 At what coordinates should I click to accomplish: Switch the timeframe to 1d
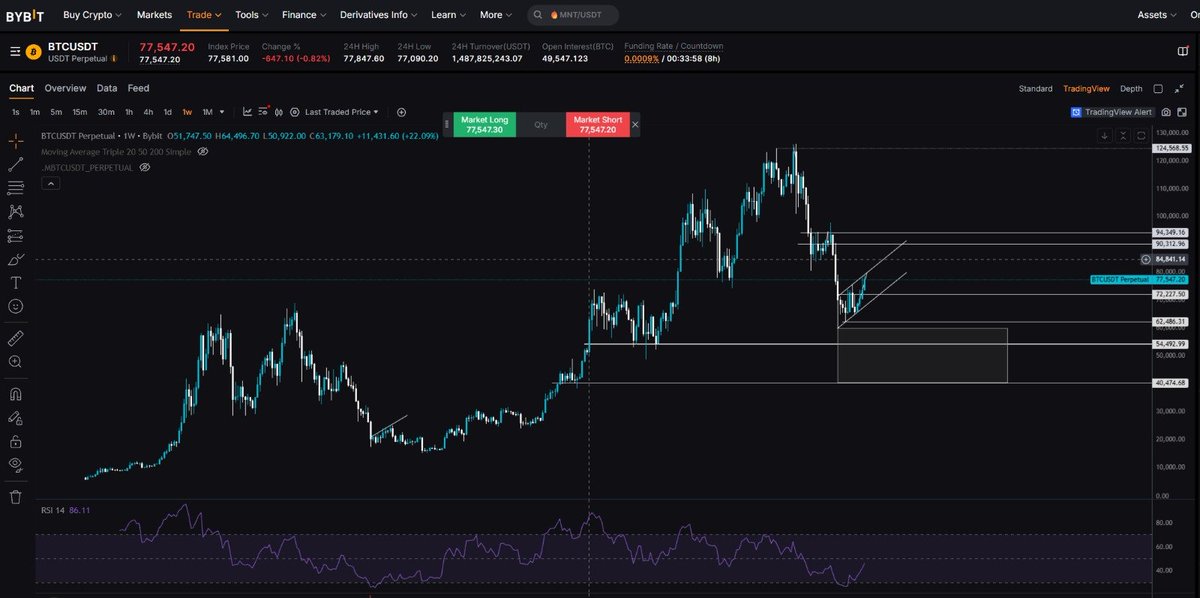tap(168, 112)
